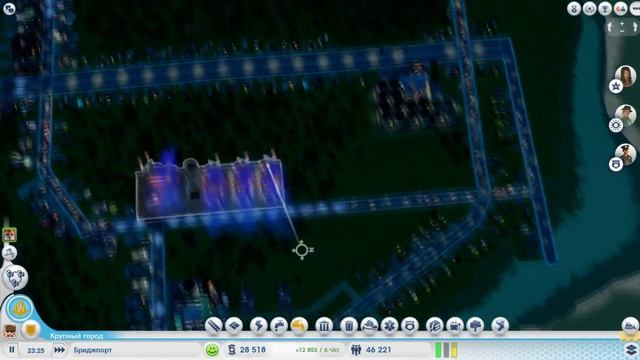Viewport: 640px width, 360px height.
Task: Open the orange shield button
Action: pos(30,329)
